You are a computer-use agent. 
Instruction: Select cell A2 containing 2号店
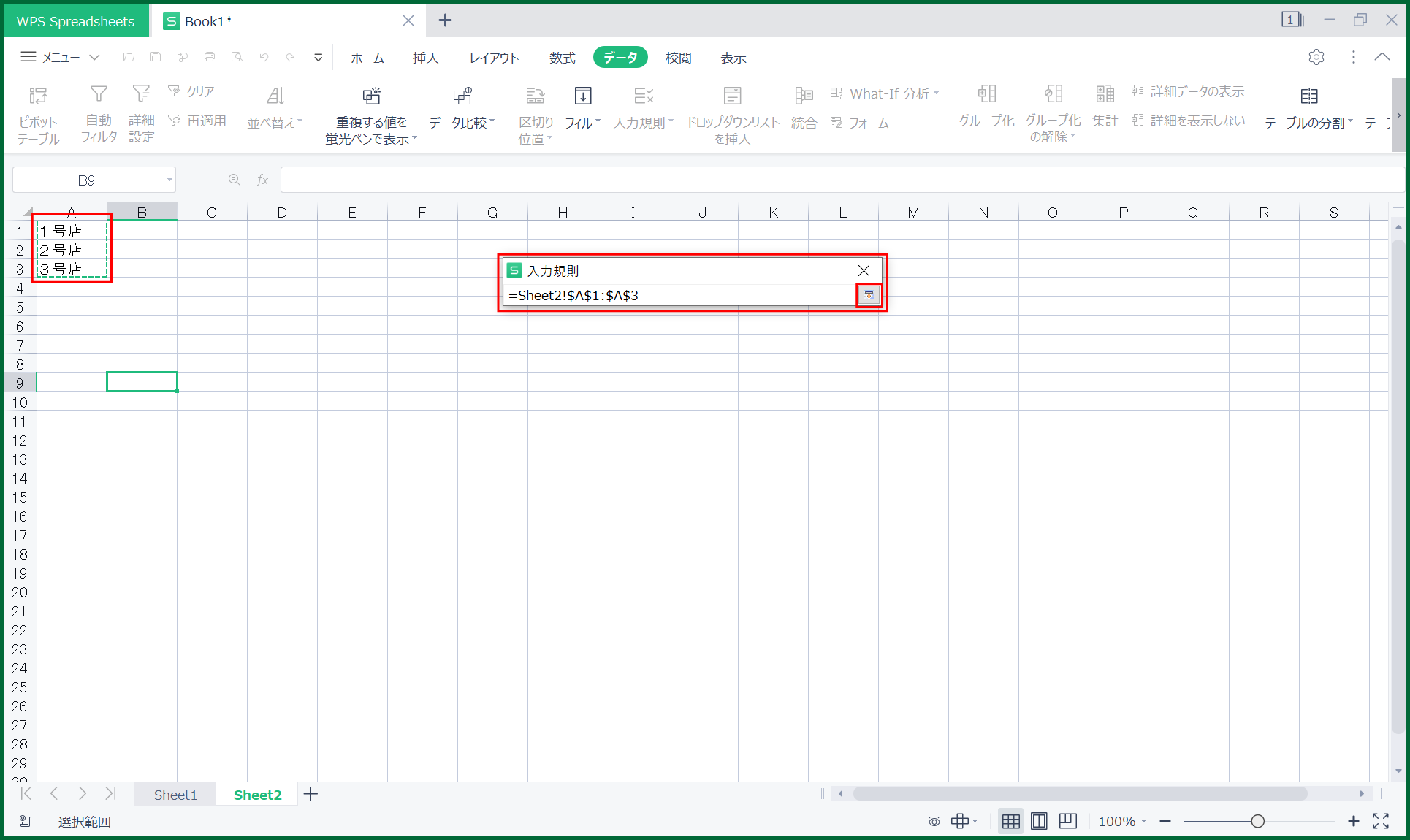[x=72, y=250]
